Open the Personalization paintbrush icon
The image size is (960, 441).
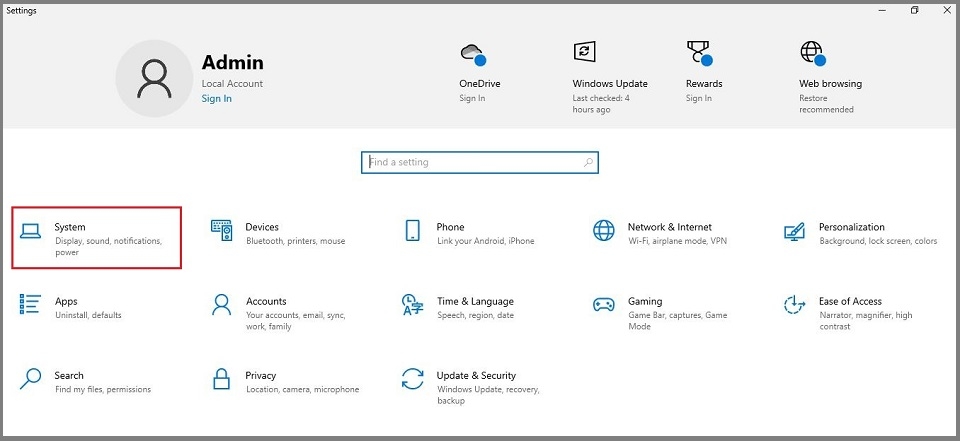pyautogui.click(x=794, y=232)
